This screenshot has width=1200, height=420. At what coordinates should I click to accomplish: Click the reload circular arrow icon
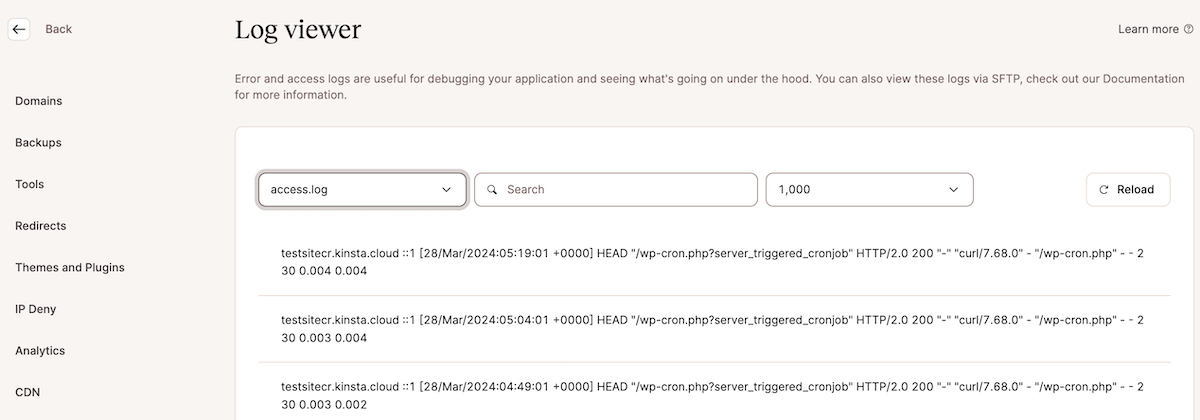[x=1104, y=189]
